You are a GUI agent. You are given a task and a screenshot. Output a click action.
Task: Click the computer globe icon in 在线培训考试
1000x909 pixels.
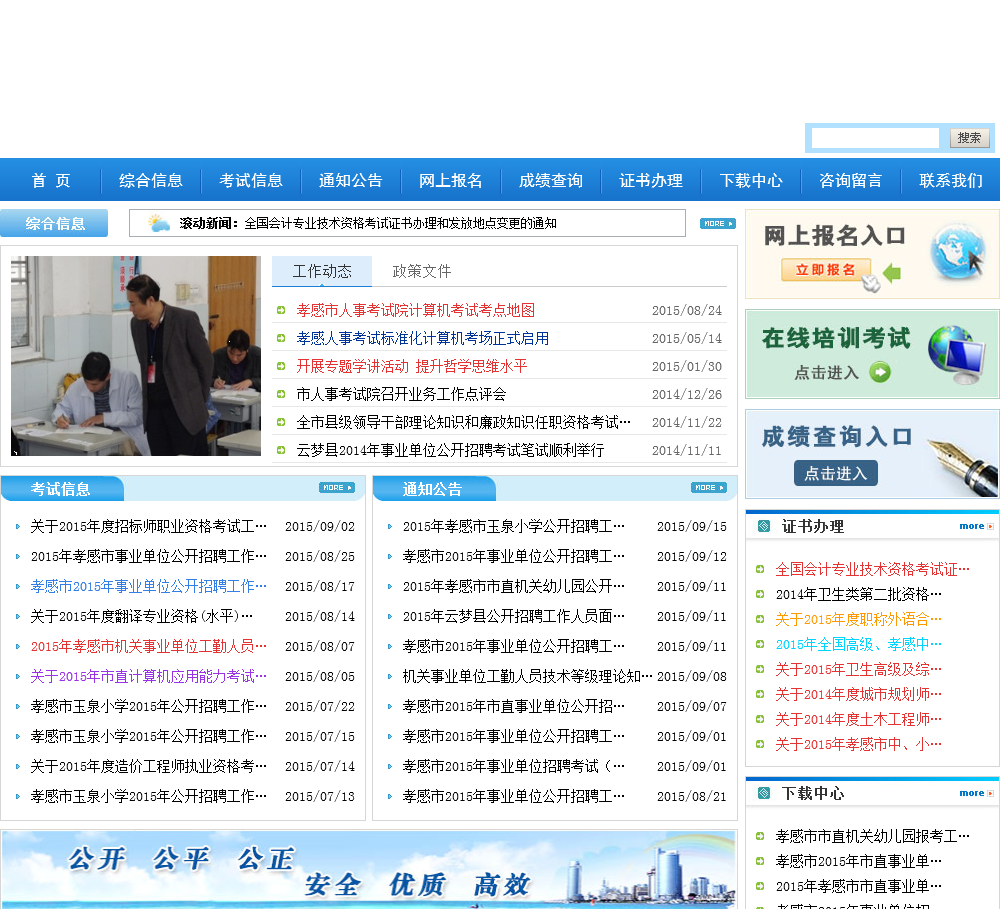click(956, 355)
